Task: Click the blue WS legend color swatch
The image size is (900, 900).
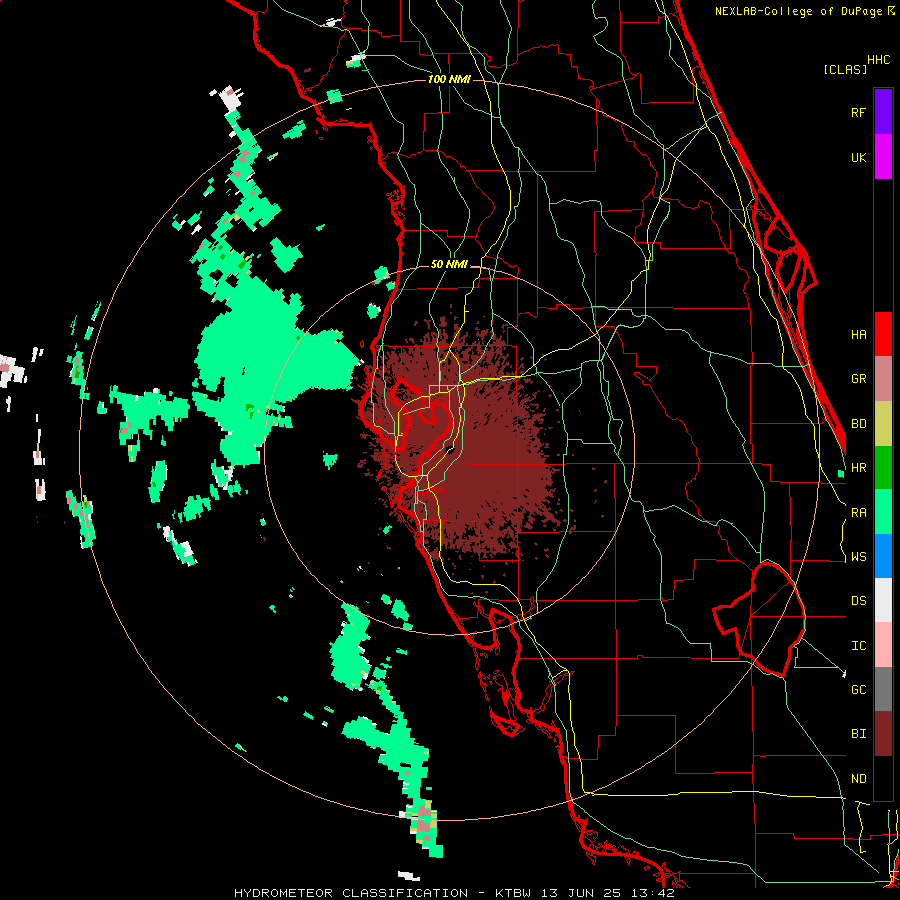Action: click(x=883, y=556)
